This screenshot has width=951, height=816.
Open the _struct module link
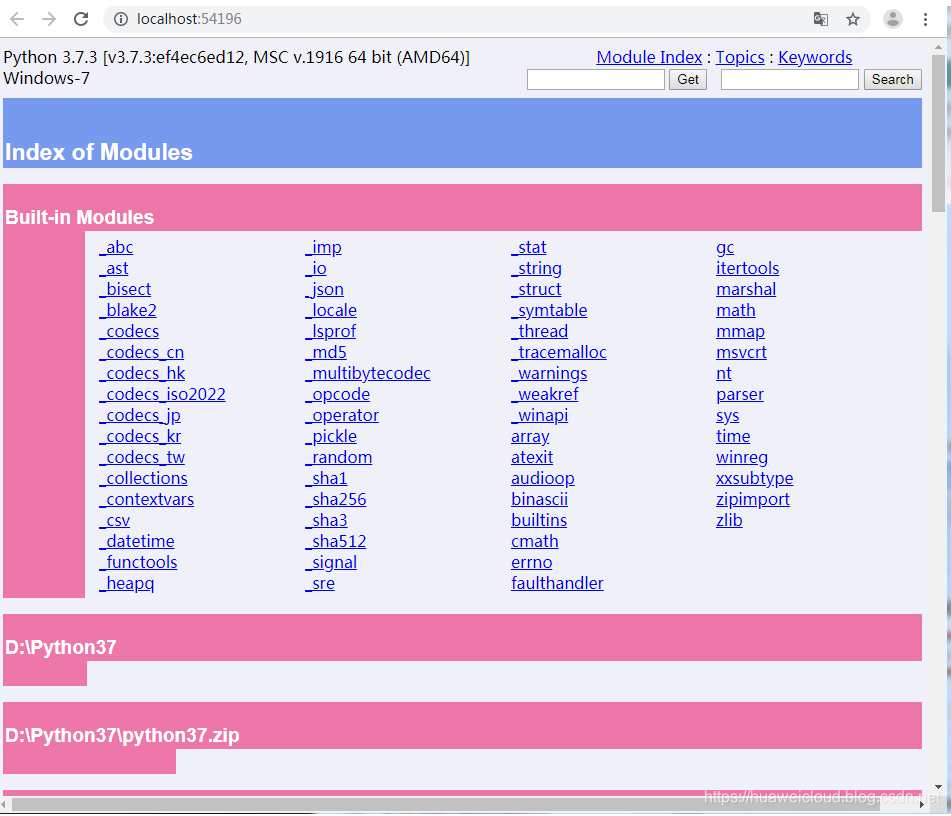click(537, 289)
